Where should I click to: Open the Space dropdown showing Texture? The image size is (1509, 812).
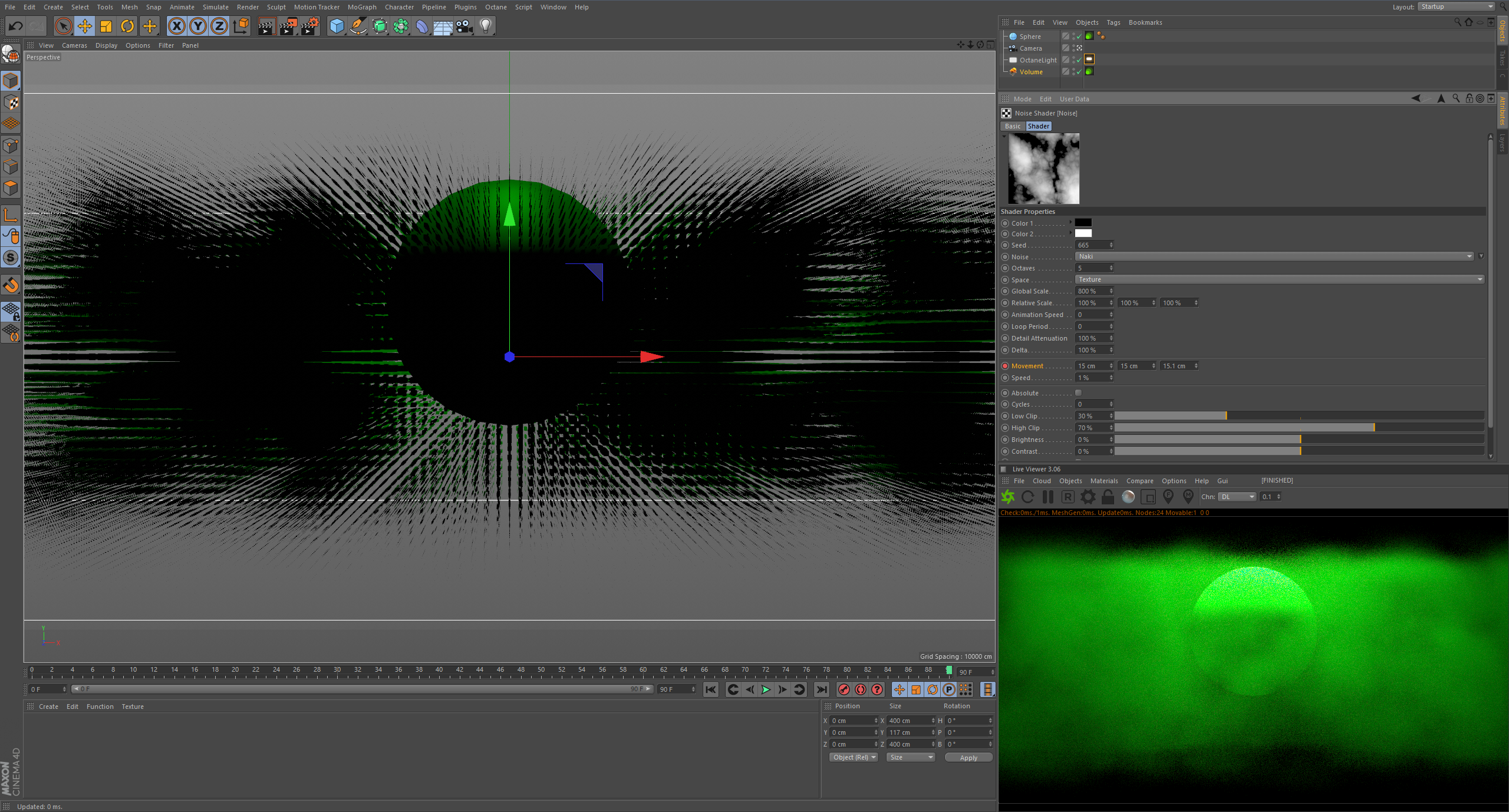click(1278, 279)
